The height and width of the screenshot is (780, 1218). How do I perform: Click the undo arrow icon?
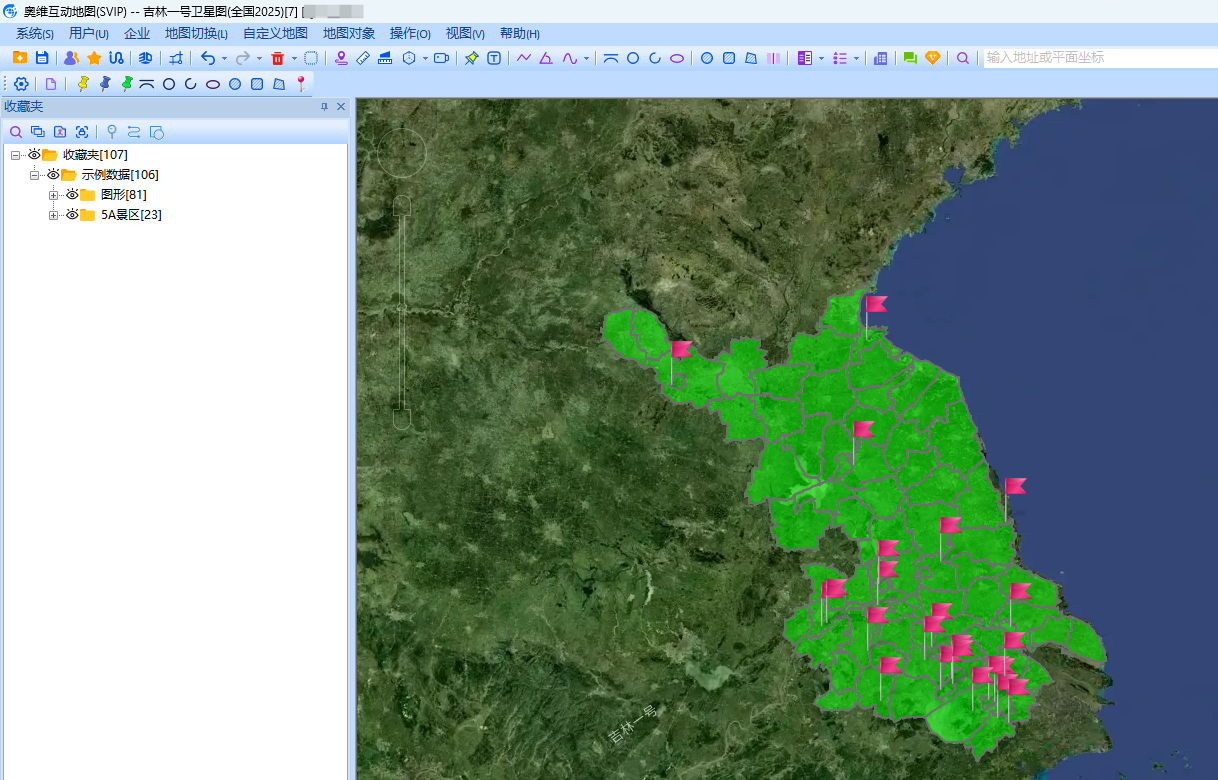point(208,58)
